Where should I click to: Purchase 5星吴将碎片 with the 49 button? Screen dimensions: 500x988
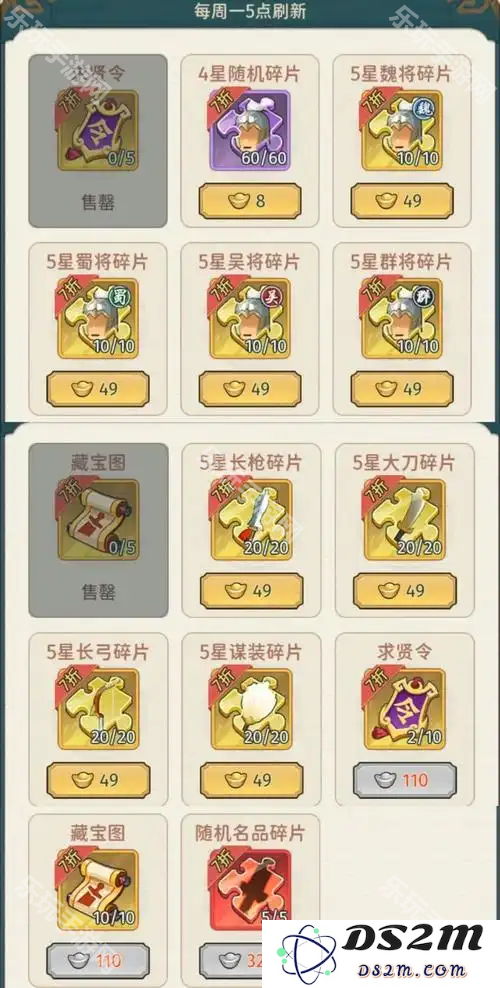(250, 389)
